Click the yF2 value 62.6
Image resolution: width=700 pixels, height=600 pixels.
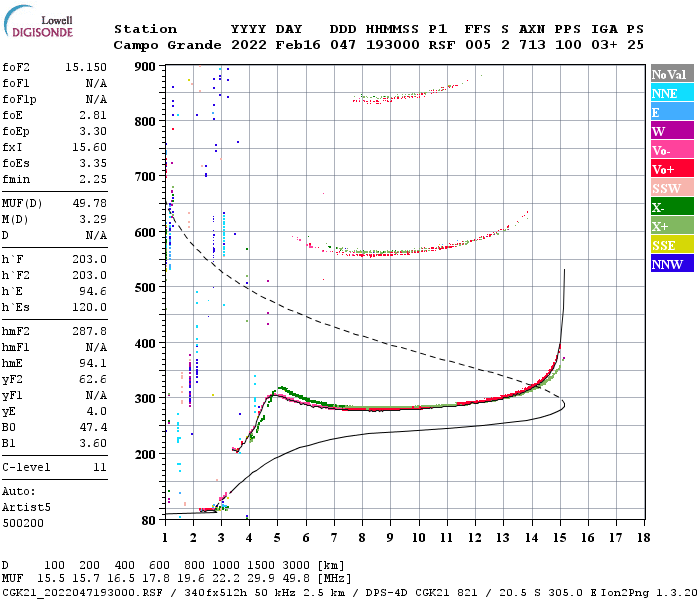(93, 379)
